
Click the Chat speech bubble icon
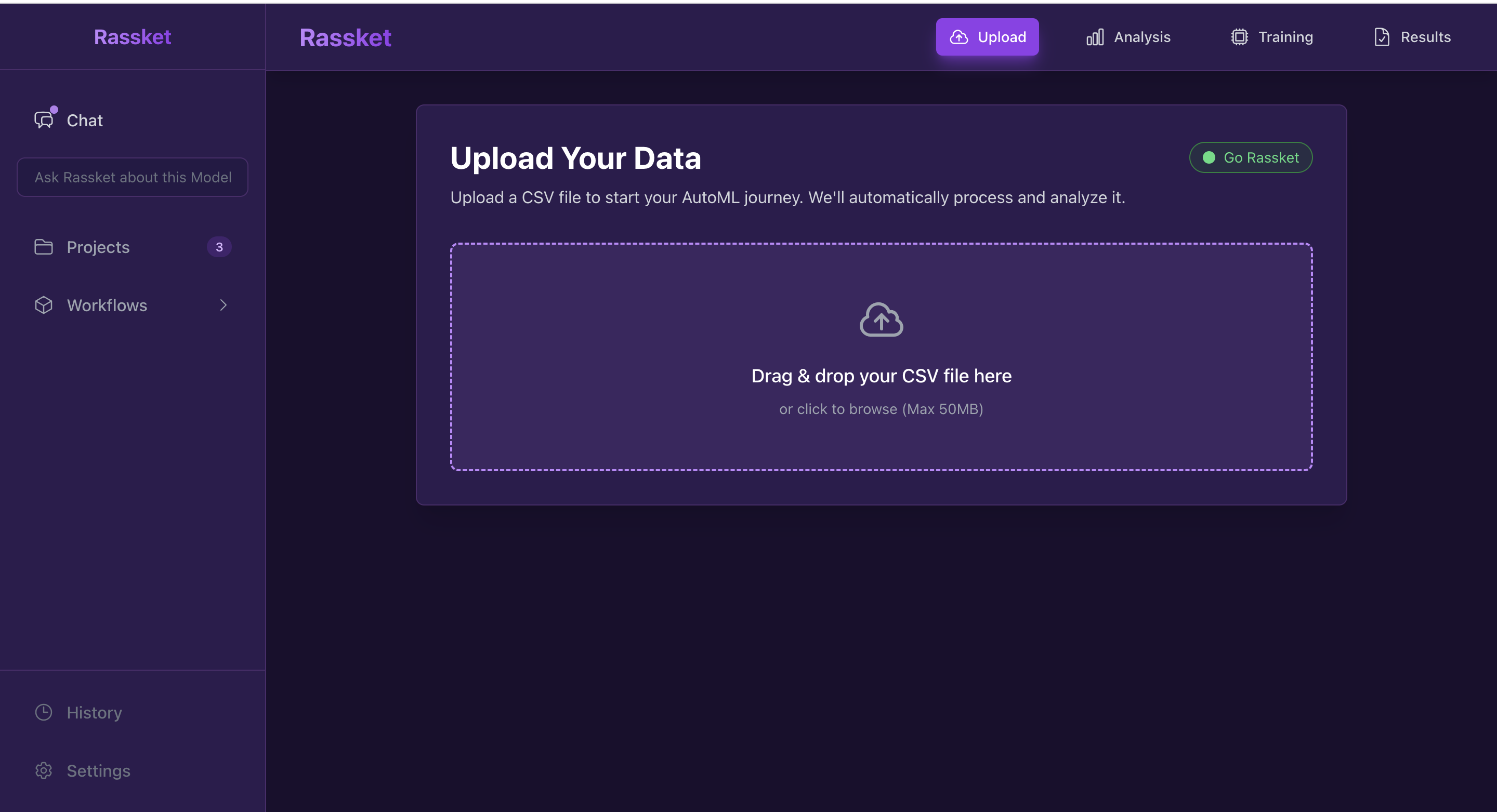(44, 120)
